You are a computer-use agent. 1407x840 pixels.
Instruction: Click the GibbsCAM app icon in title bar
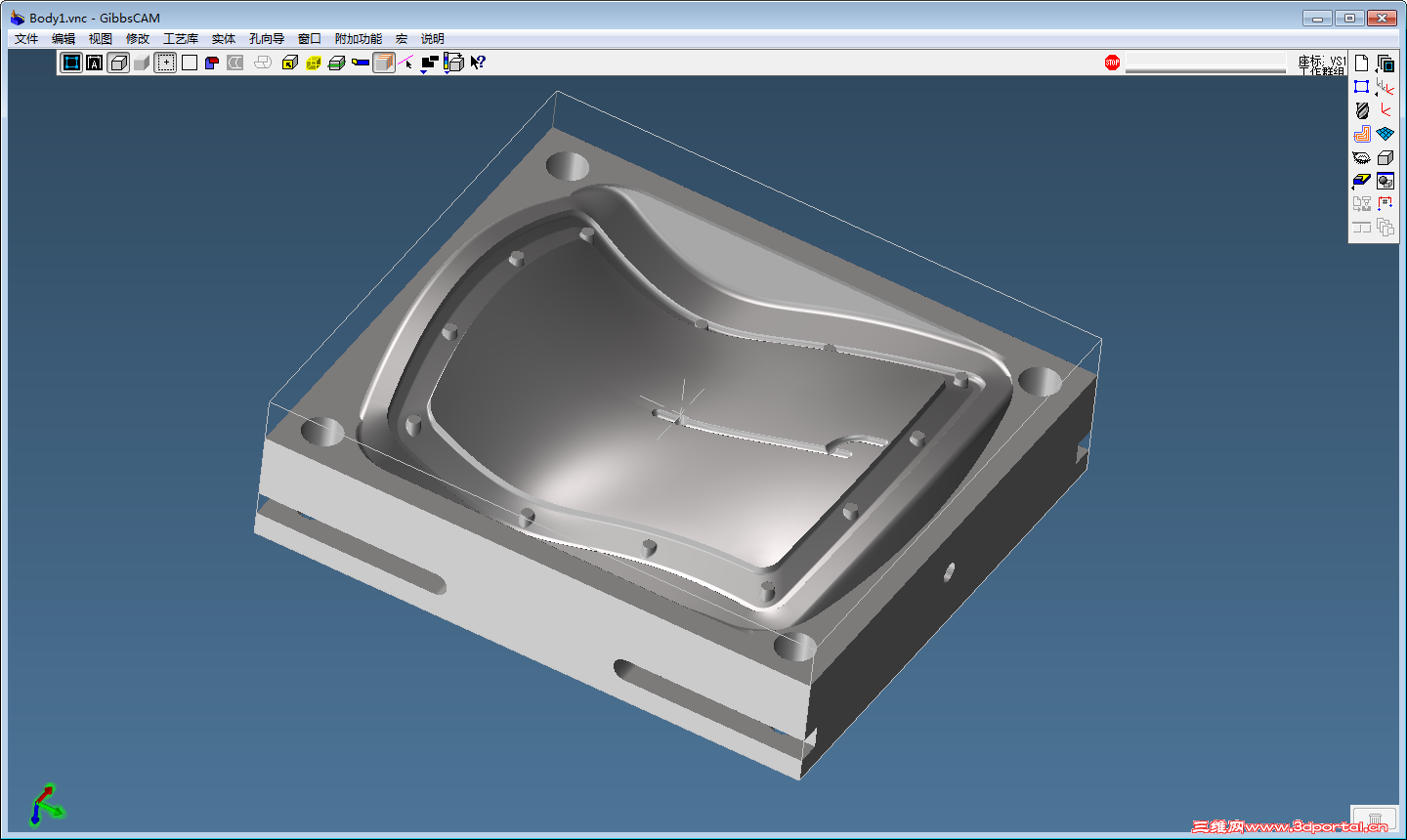(x=17, y=18)
